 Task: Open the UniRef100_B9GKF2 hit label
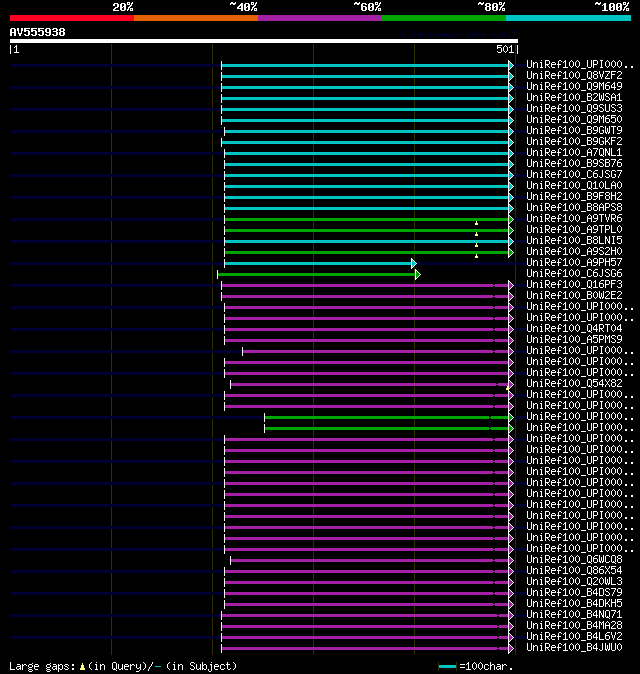(574, 141)
